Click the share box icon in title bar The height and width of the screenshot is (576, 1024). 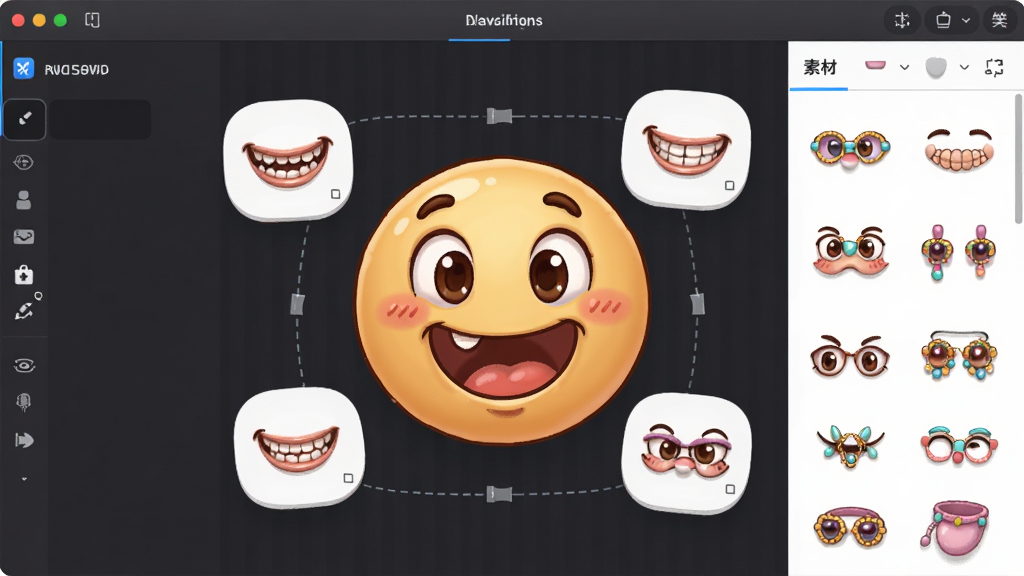coord(943,20)
